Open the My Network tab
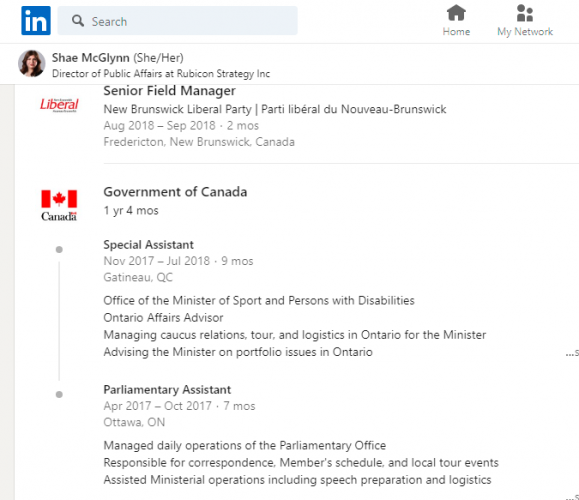 (525, 21)
